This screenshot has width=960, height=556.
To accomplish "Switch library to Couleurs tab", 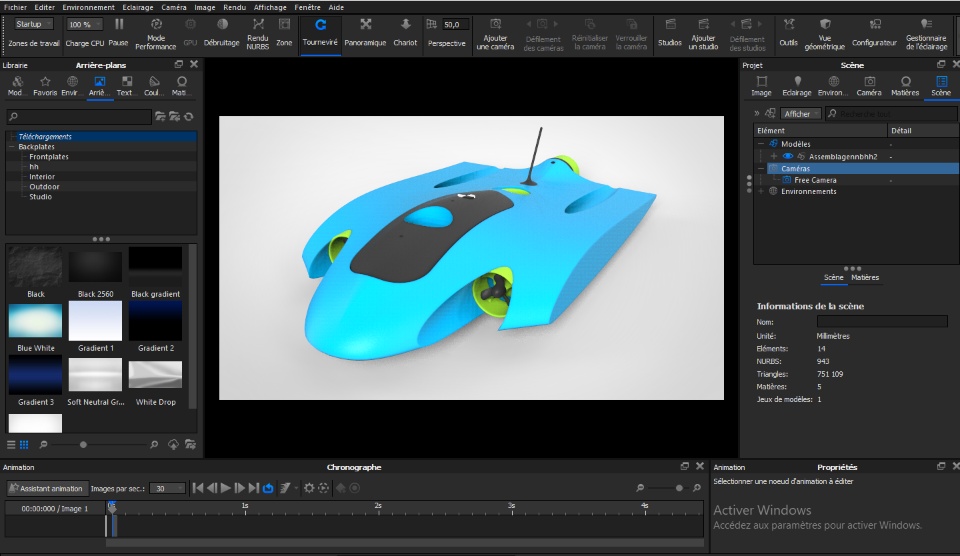I will point(154,86).
